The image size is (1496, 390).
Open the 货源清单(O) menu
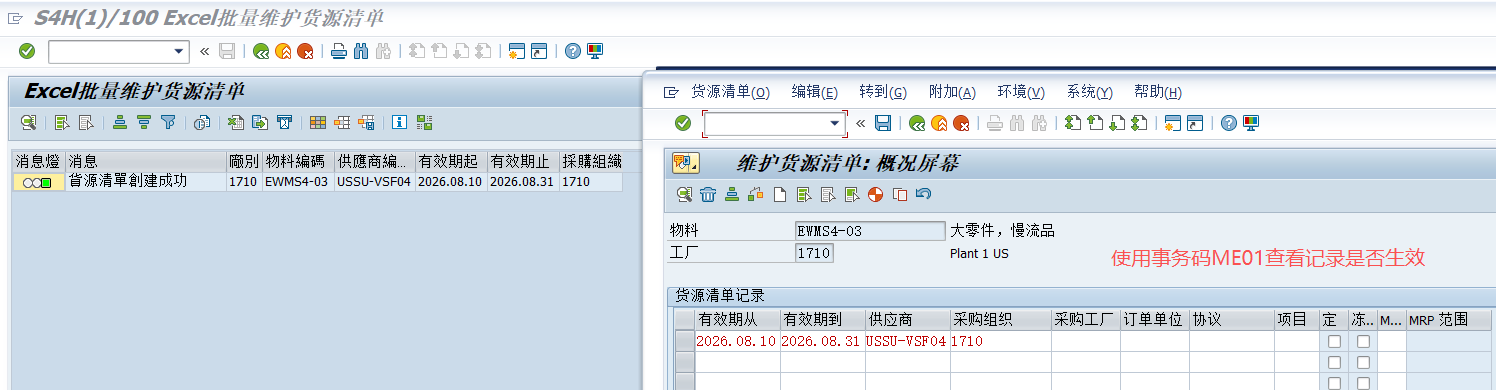tap(730, 92)
